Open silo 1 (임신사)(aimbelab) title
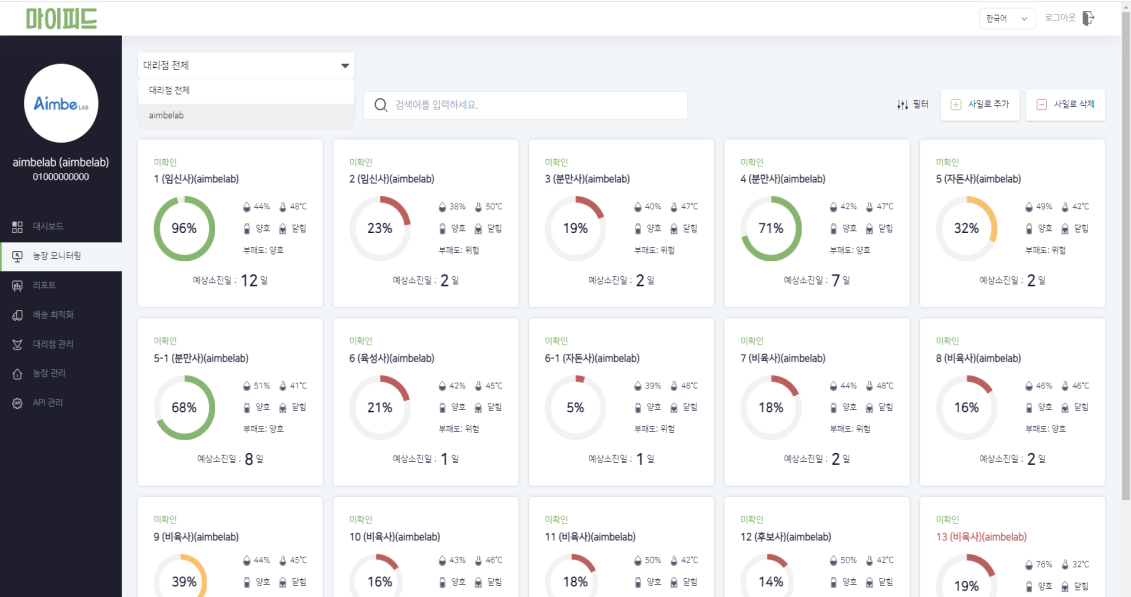 point(196,179)
